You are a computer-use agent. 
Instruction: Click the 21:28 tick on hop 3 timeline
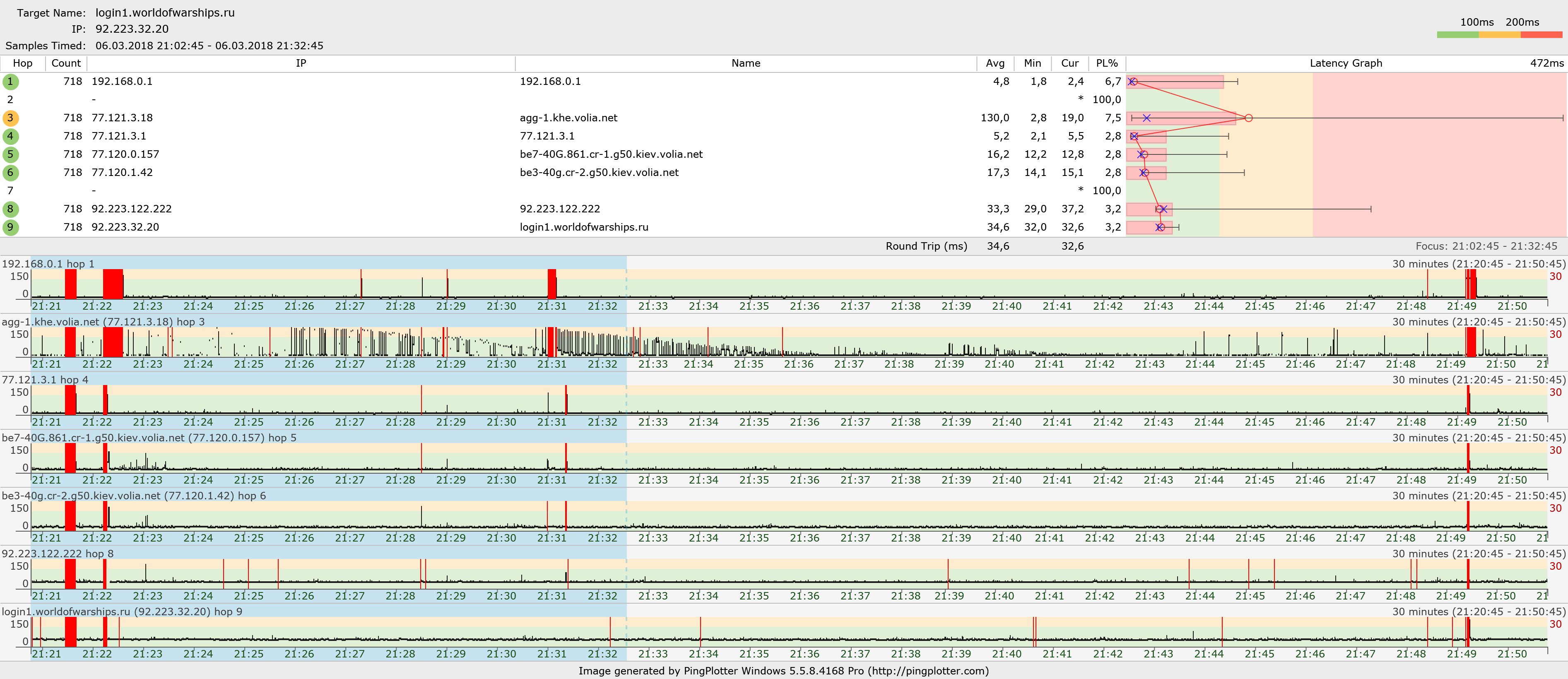[x=400, y=364]
